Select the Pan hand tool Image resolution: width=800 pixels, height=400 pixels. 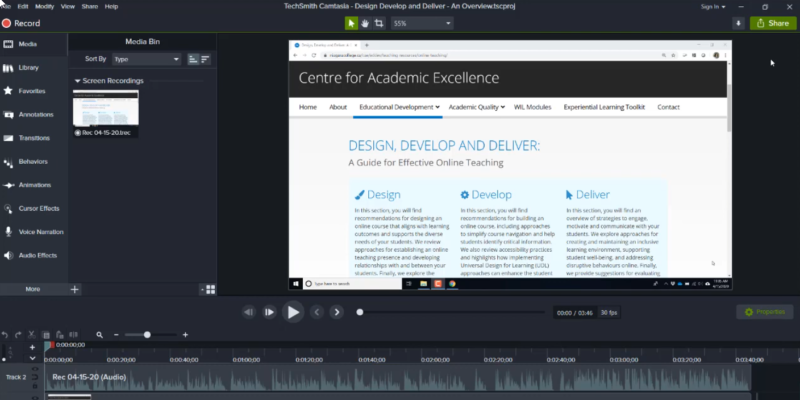tap(365, 23)
